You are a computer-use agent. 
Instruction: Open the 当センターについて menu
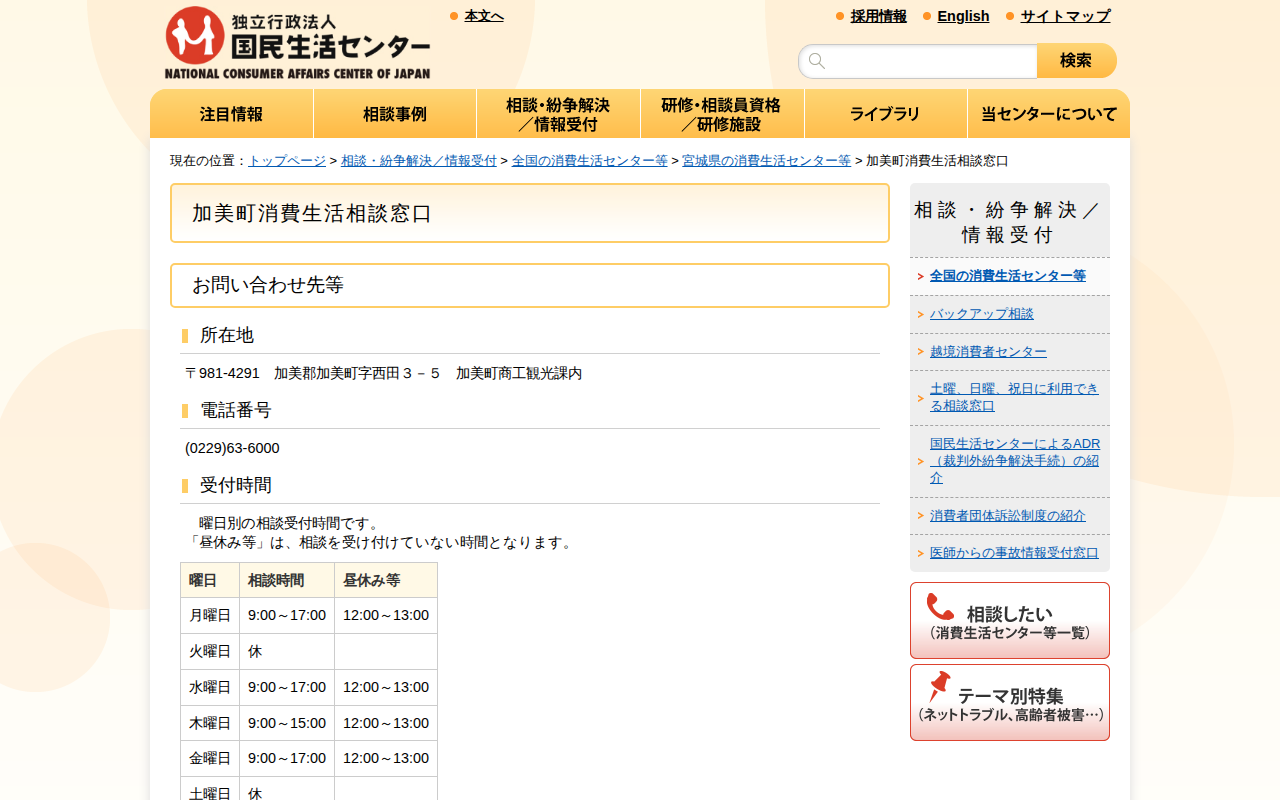click(x=1048, y=113)
